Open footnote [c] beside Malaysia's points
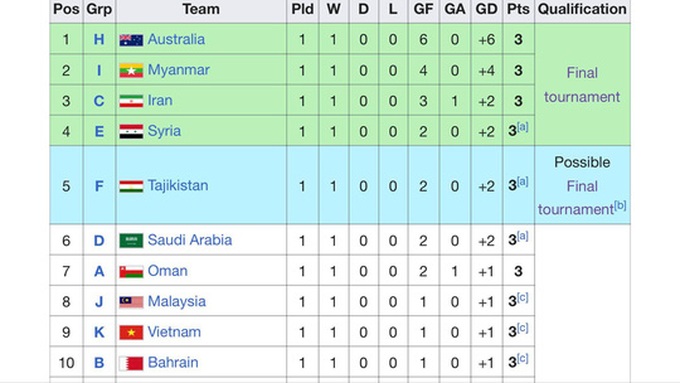The width and height of the screenshot is (680, 383). click(523, 298)
